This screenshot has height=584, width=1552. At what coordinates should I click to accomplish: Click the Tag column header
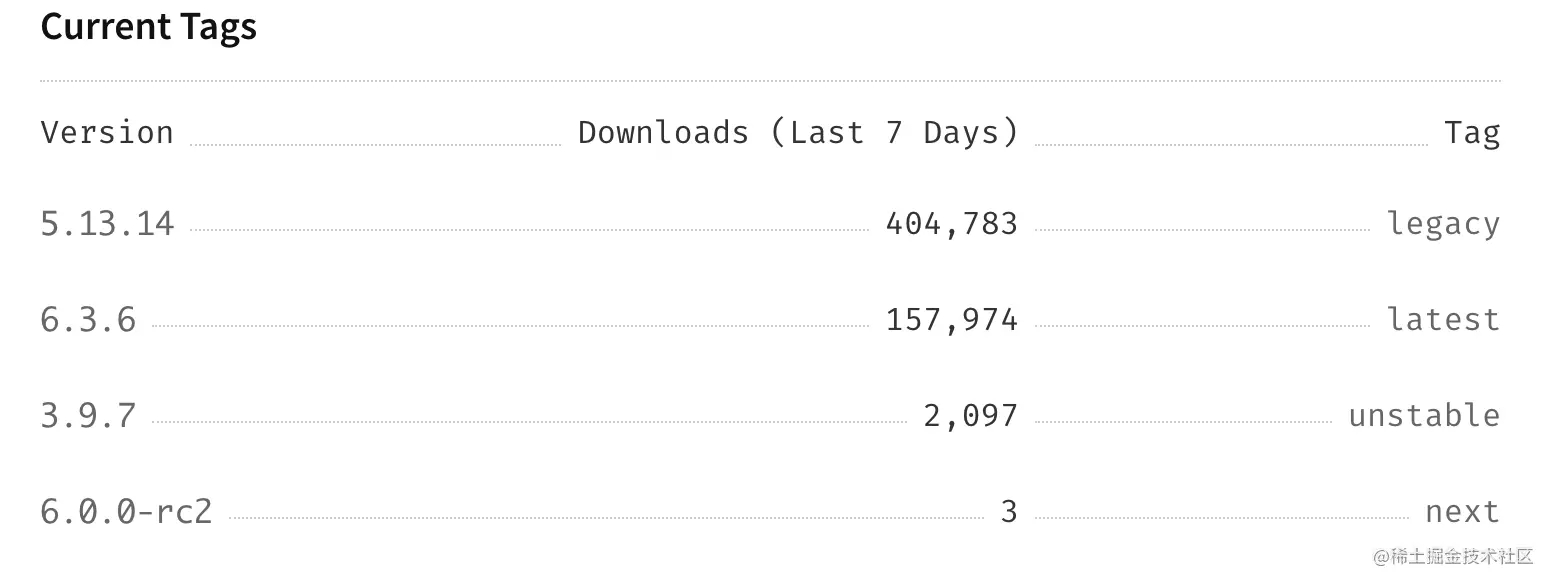(1471, 133)
